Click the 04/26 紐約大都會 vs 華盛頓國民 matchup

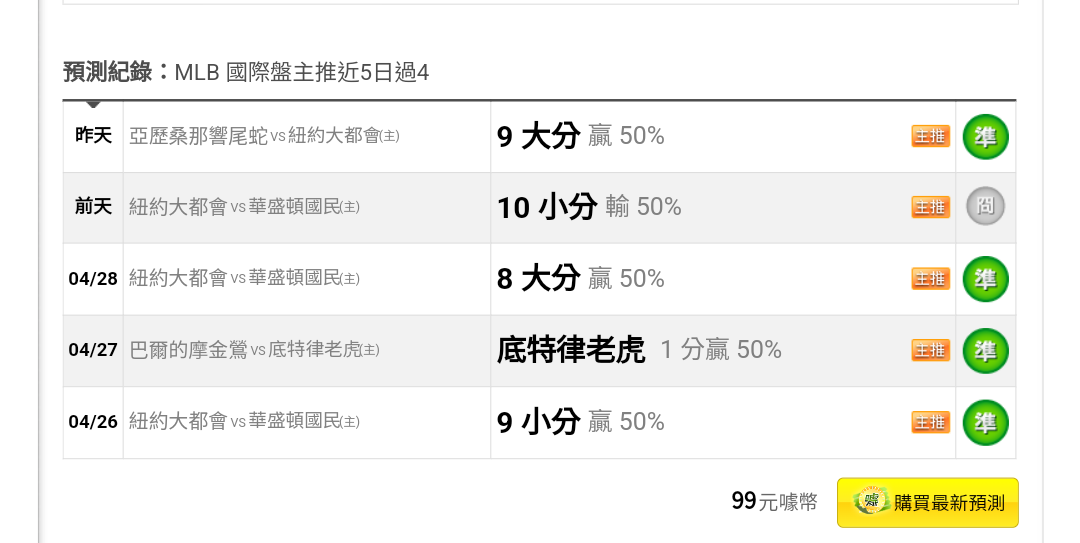tap(245, 421)
